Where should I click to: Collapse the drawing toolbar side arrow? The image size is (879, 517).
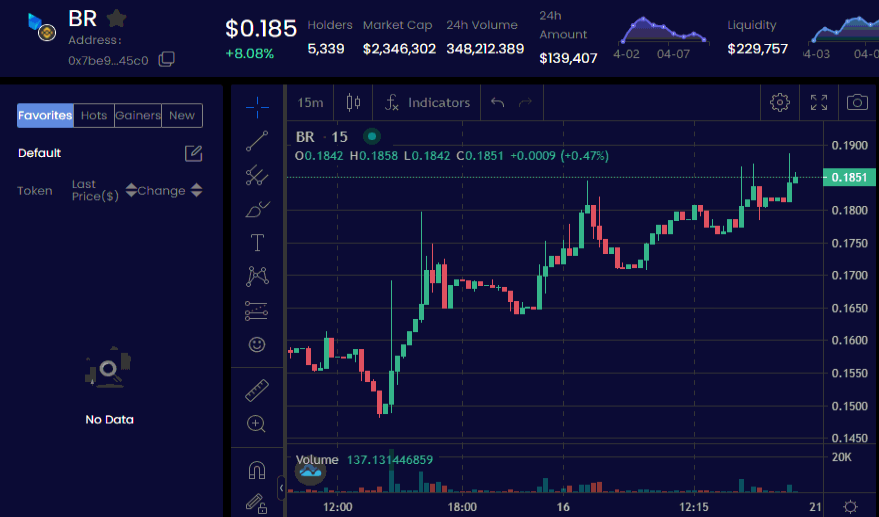(x=281, y=488)
